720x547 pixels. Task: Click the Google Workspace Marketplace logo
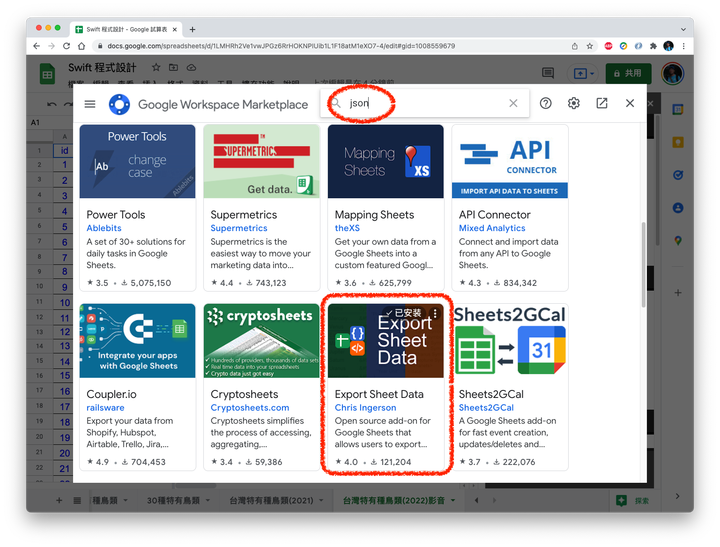pos(119,104)
